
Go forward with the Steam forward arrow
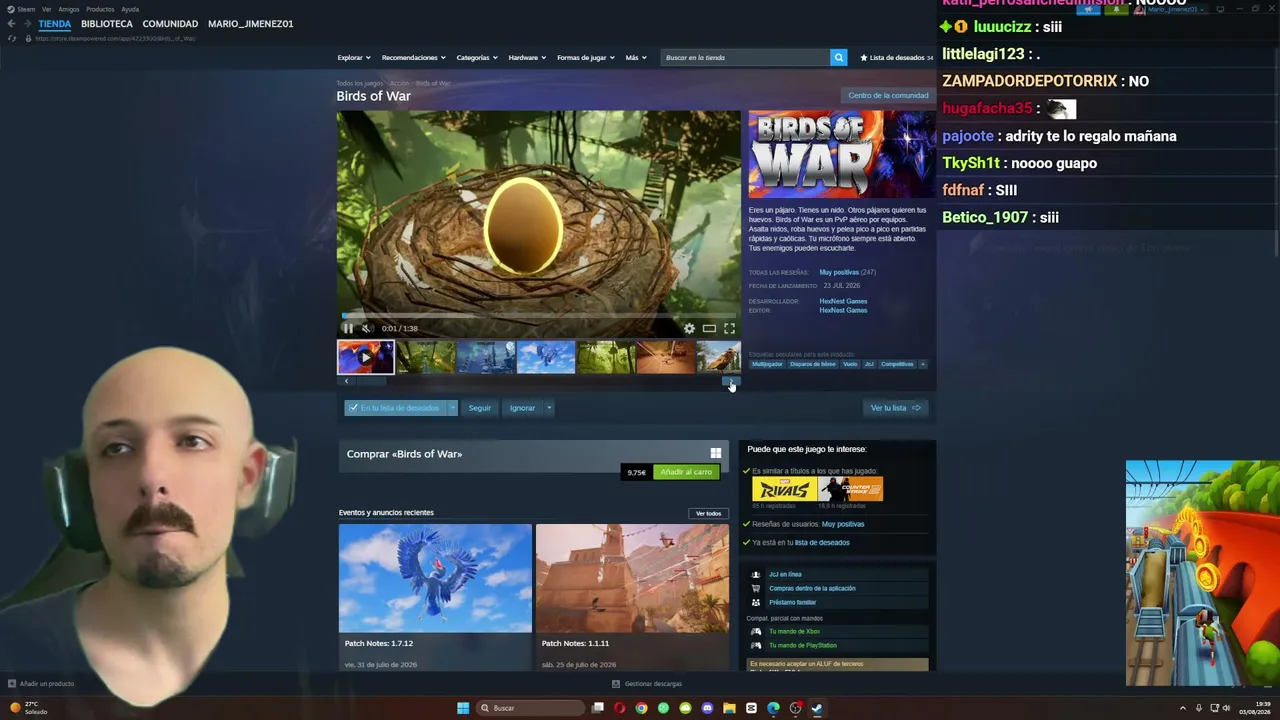pyautogui.click(x=27, y=24)
